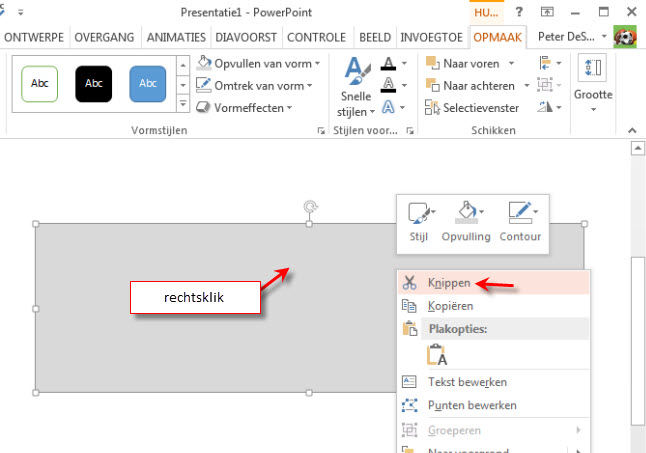Click Opvulling in the mini toolbar

[466, 222]
